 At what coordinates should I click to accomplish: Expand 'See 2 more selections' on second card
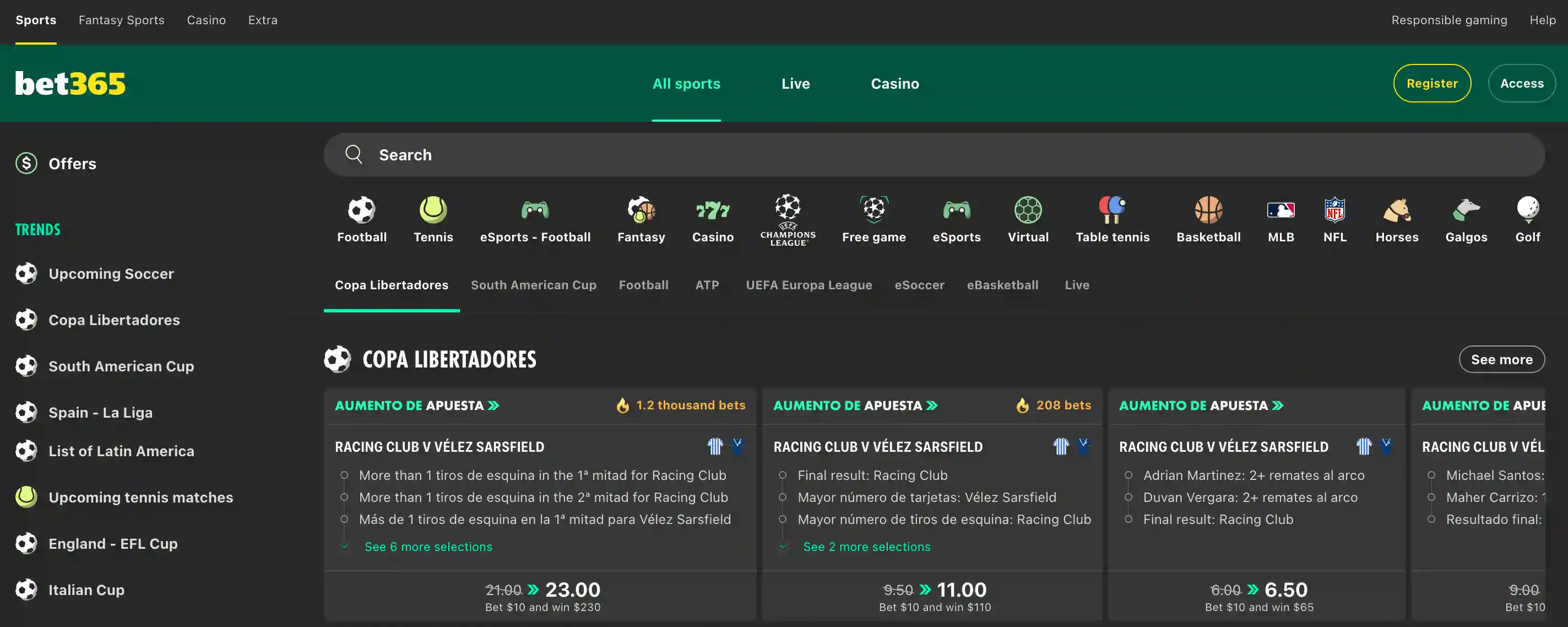867,546
